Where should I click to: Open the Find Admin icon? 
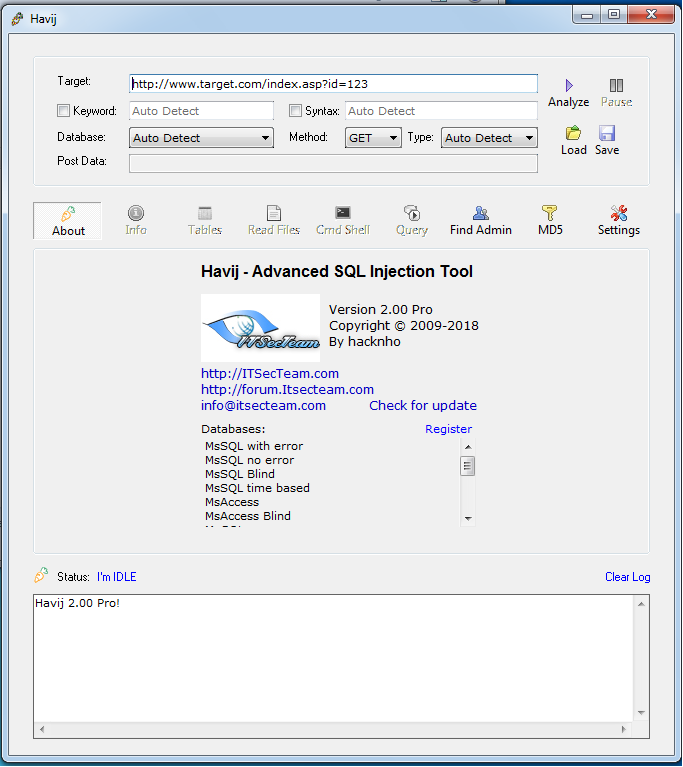pyautogui.click(x=481, y=213)
